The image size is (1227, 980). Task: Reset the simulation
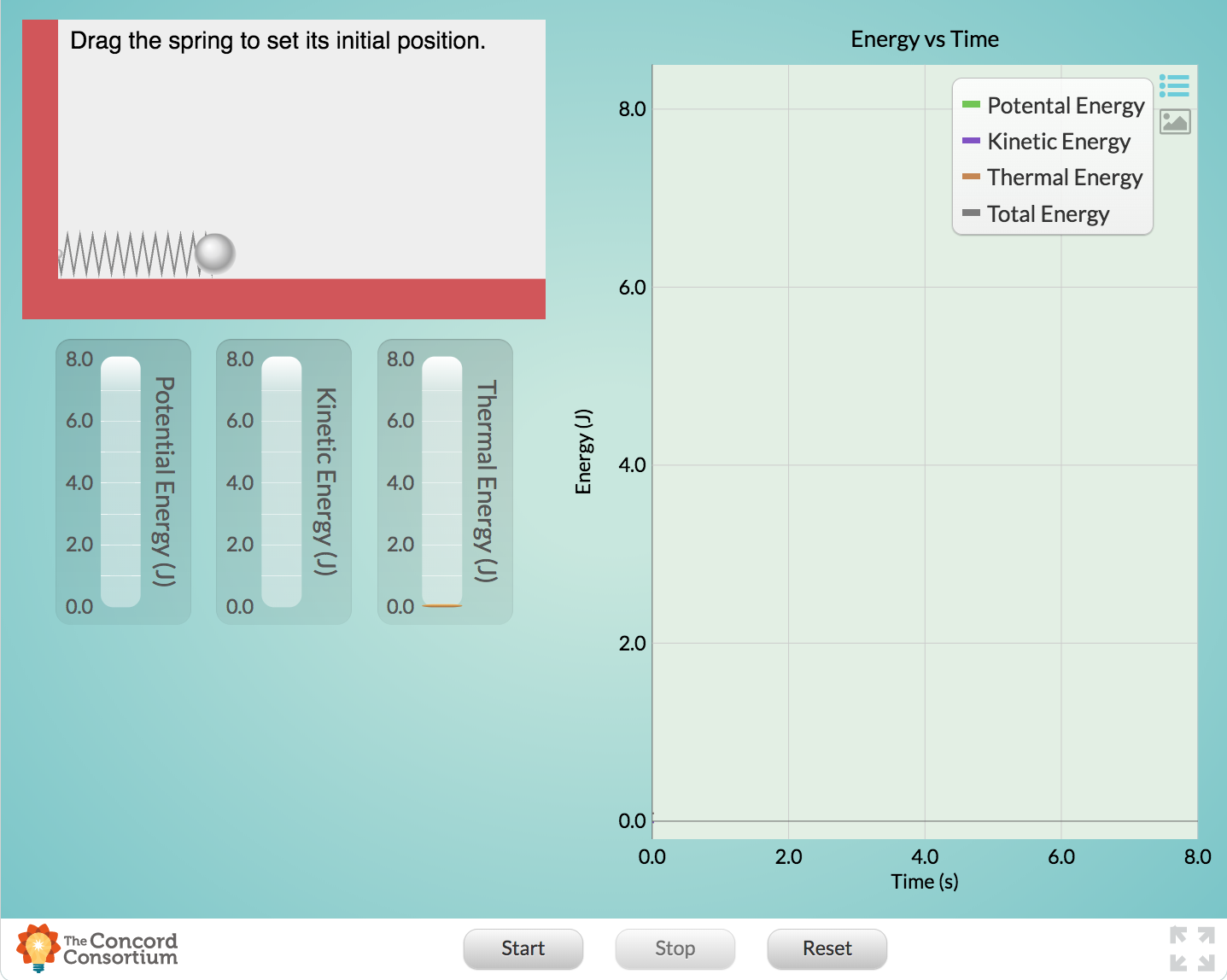(x=826, y=948)
